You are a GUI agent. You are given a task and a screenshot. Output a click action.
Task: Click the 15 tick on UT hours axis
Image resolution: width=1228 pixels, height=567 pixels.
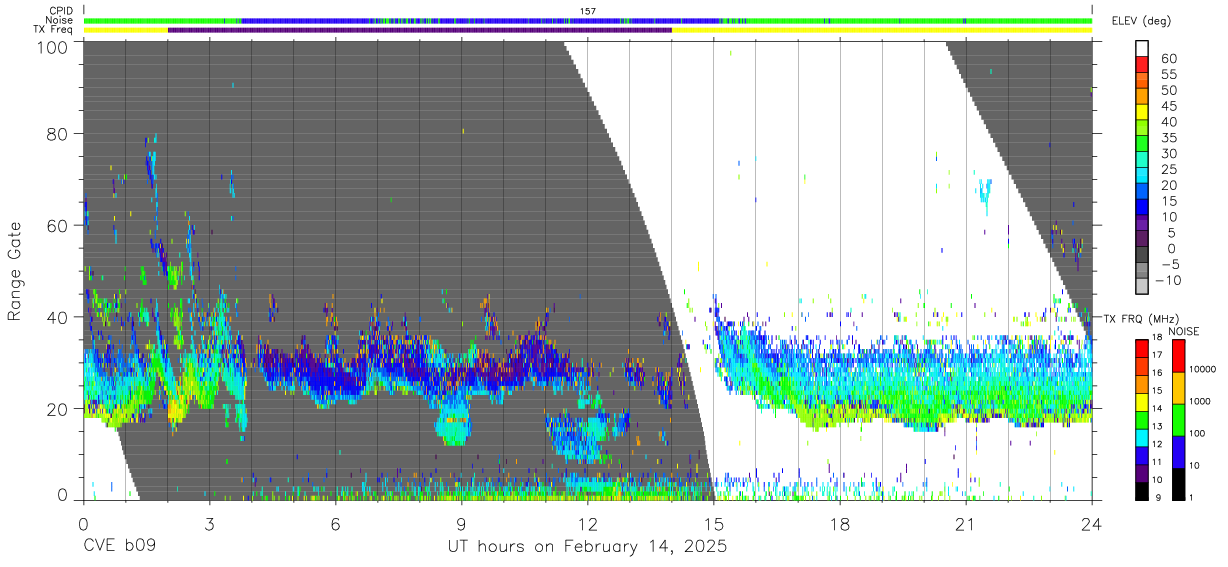click(x=713, y=523)
